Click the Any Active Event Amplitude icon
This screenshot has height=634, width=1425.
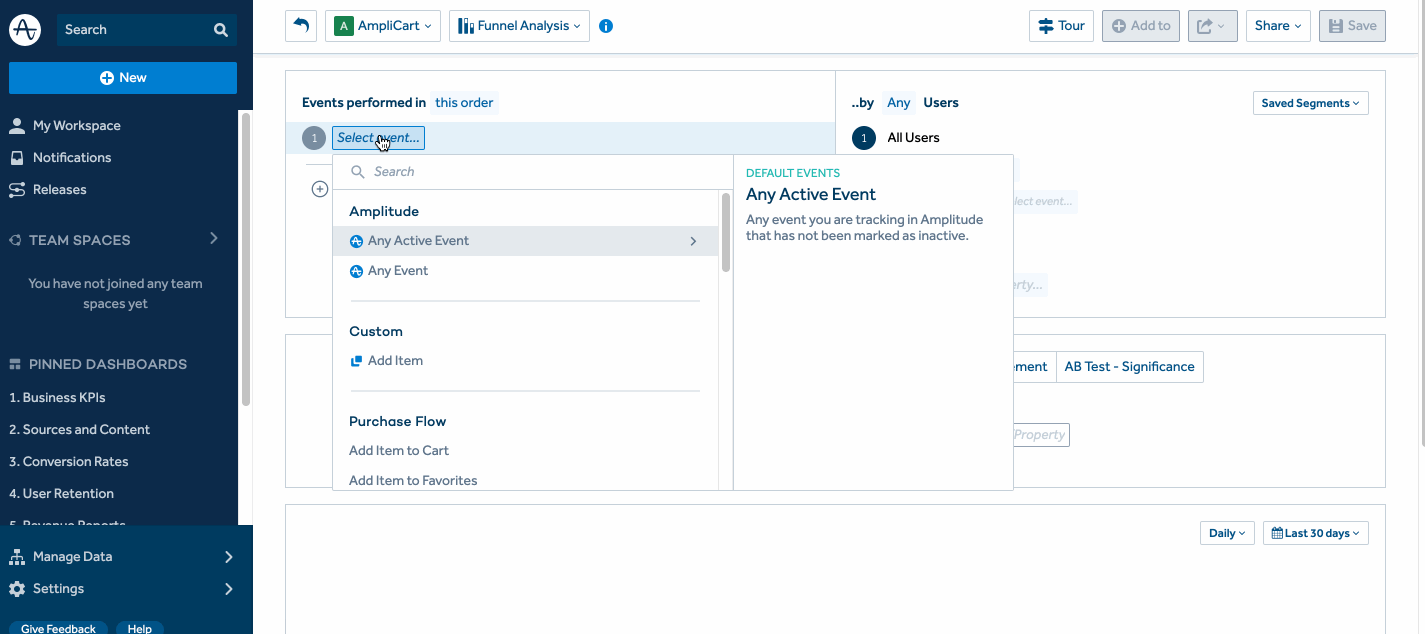coord(356,241)
